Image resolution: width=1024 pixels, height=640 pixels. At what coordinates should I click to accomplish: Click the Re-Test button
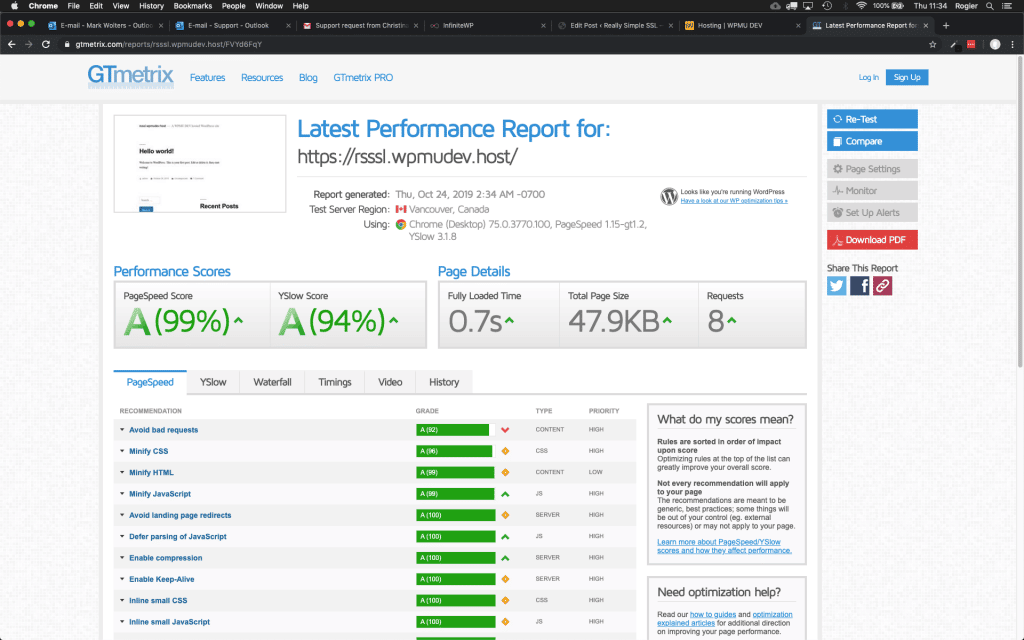(872, 119)
